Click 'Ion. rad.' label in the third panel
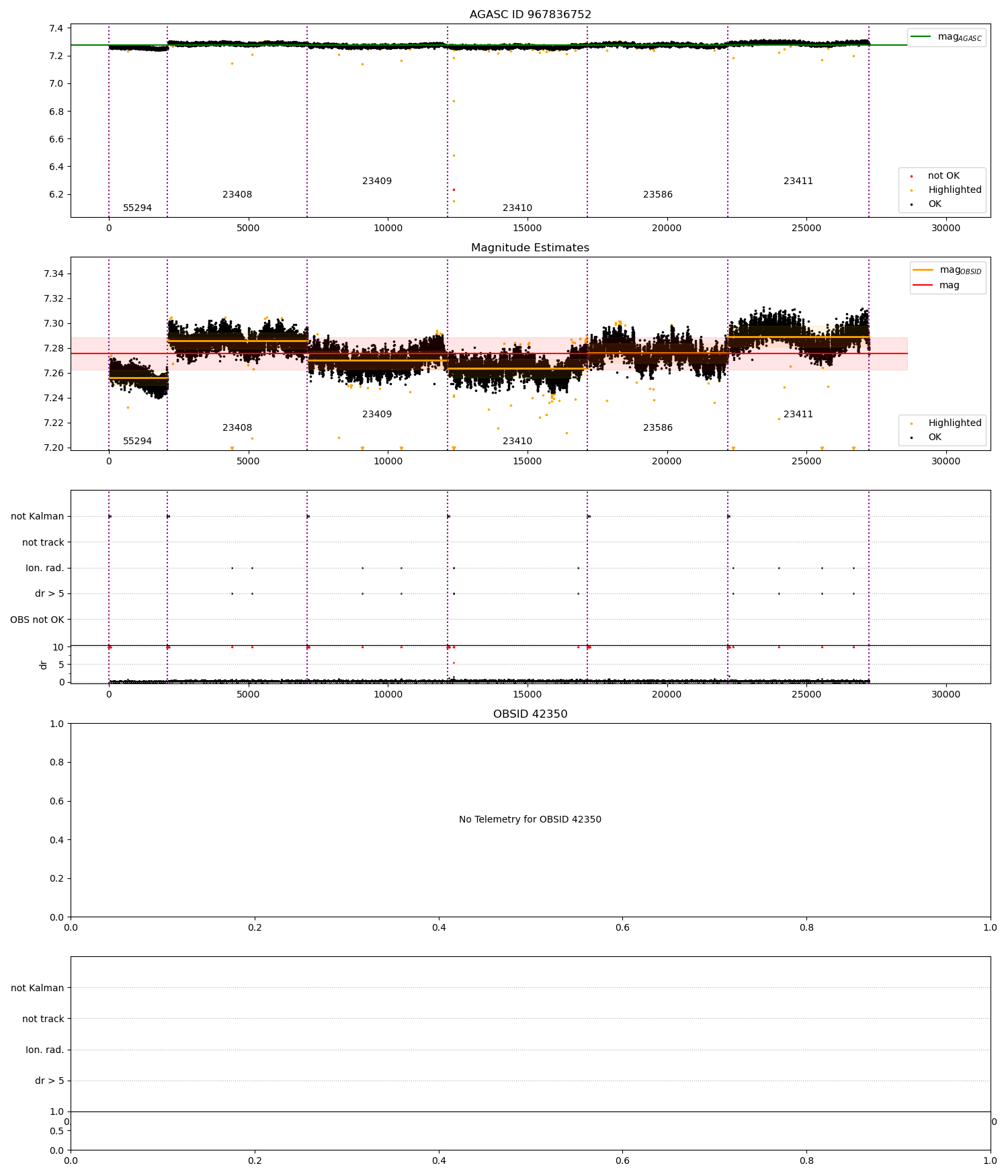1008x1176 pixels. click(x=45, y=569)
